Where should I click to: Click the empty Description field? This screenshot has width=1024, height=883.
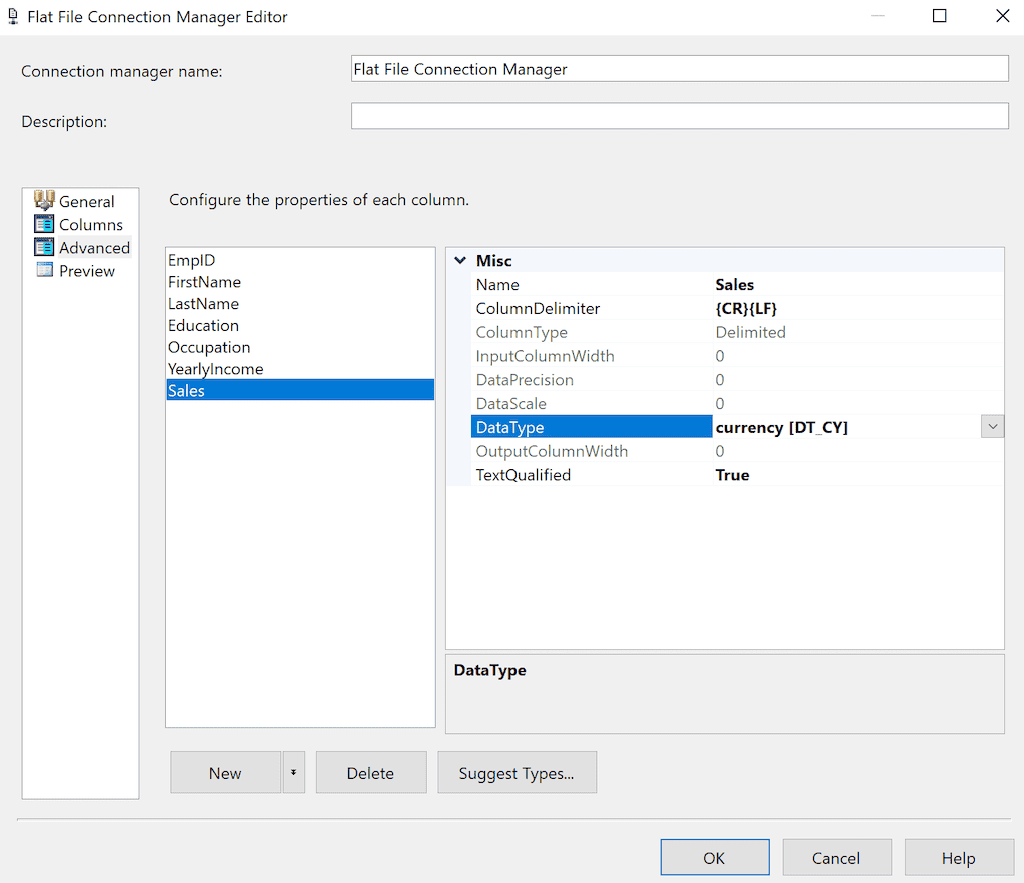pos(679,115)
